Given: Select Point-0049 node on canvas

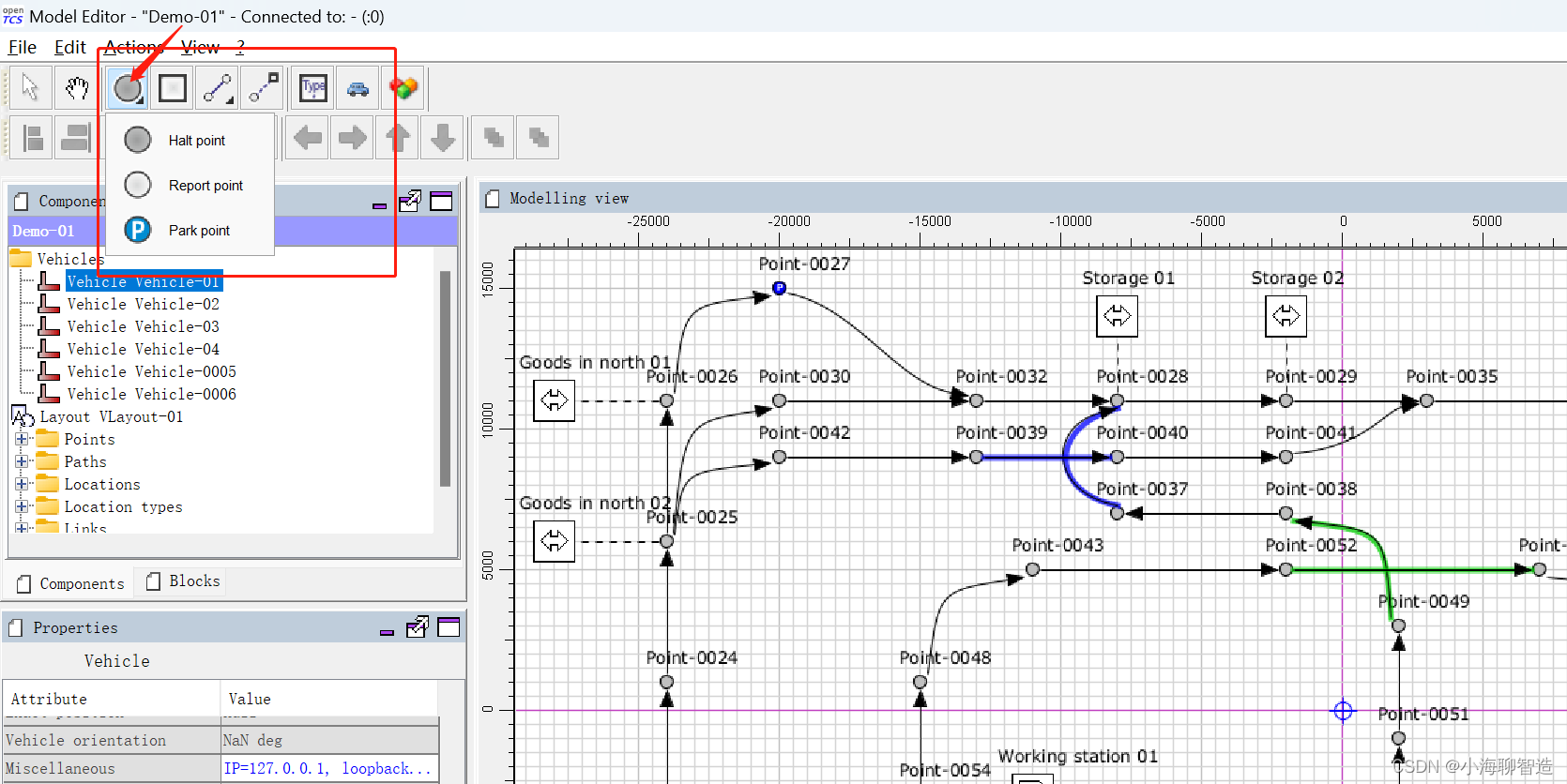Looking at the screenshot, I should (1398, 626).
